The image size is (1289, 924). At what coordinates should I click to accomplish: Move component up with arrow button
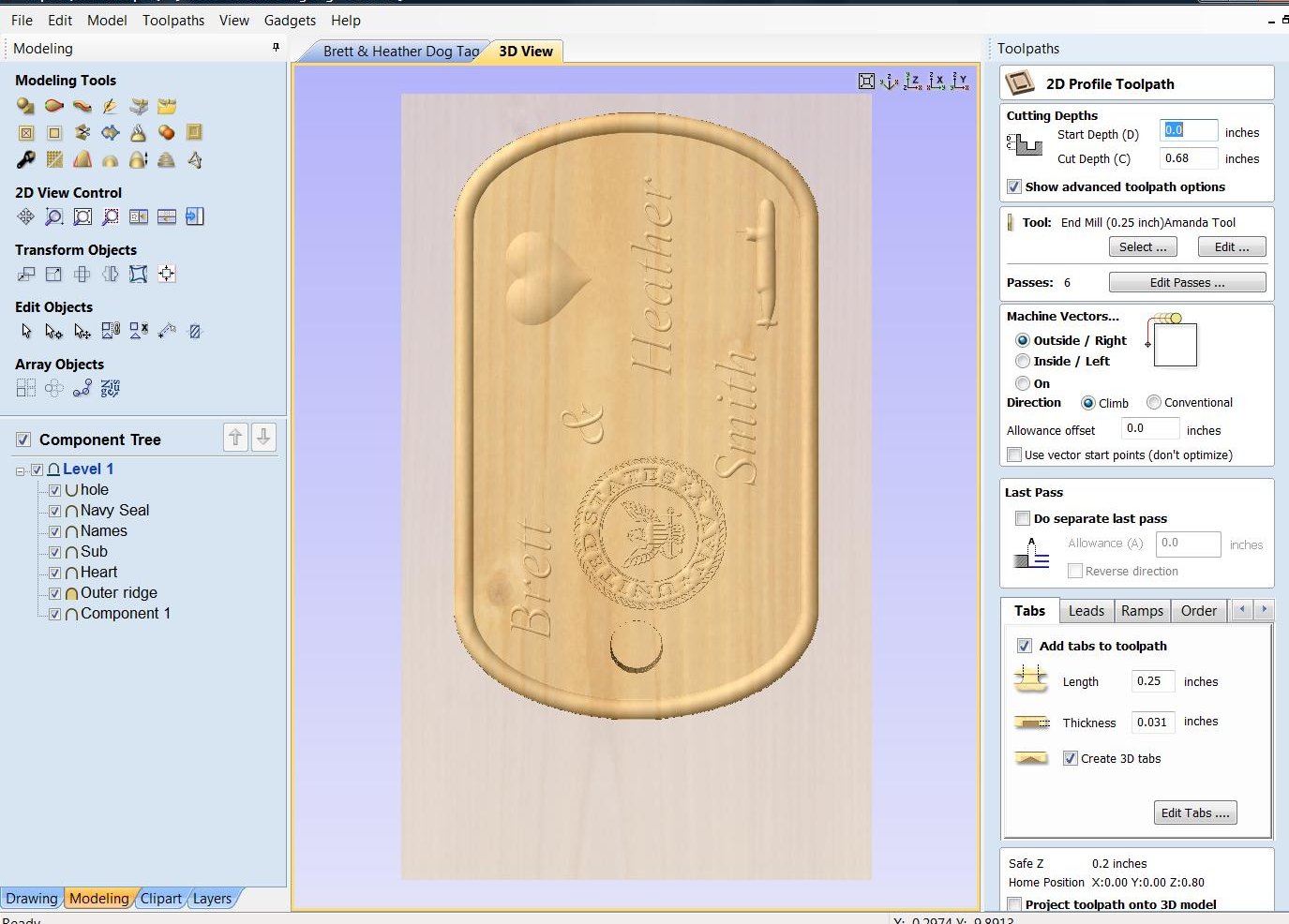tap(236, 438)
